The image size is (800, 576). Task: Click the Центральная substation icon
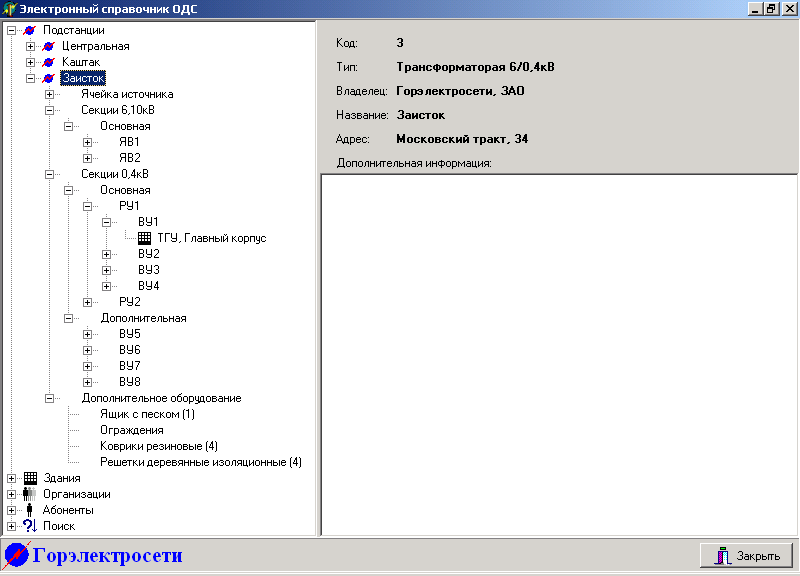click(x=49, y=46)
